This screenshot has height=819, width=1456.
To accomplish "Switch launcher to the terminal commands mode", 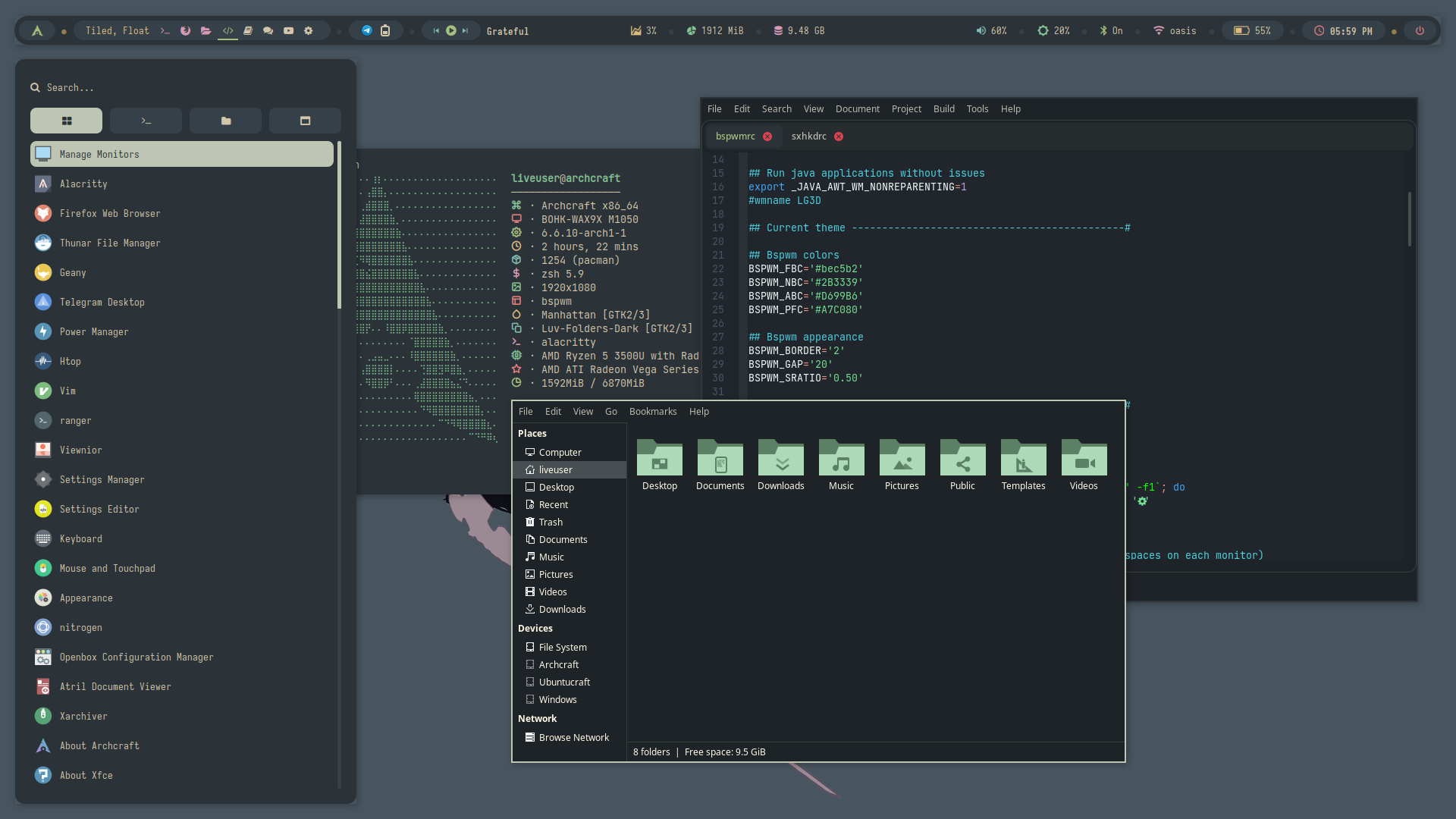I will click(x=146, y=121).
